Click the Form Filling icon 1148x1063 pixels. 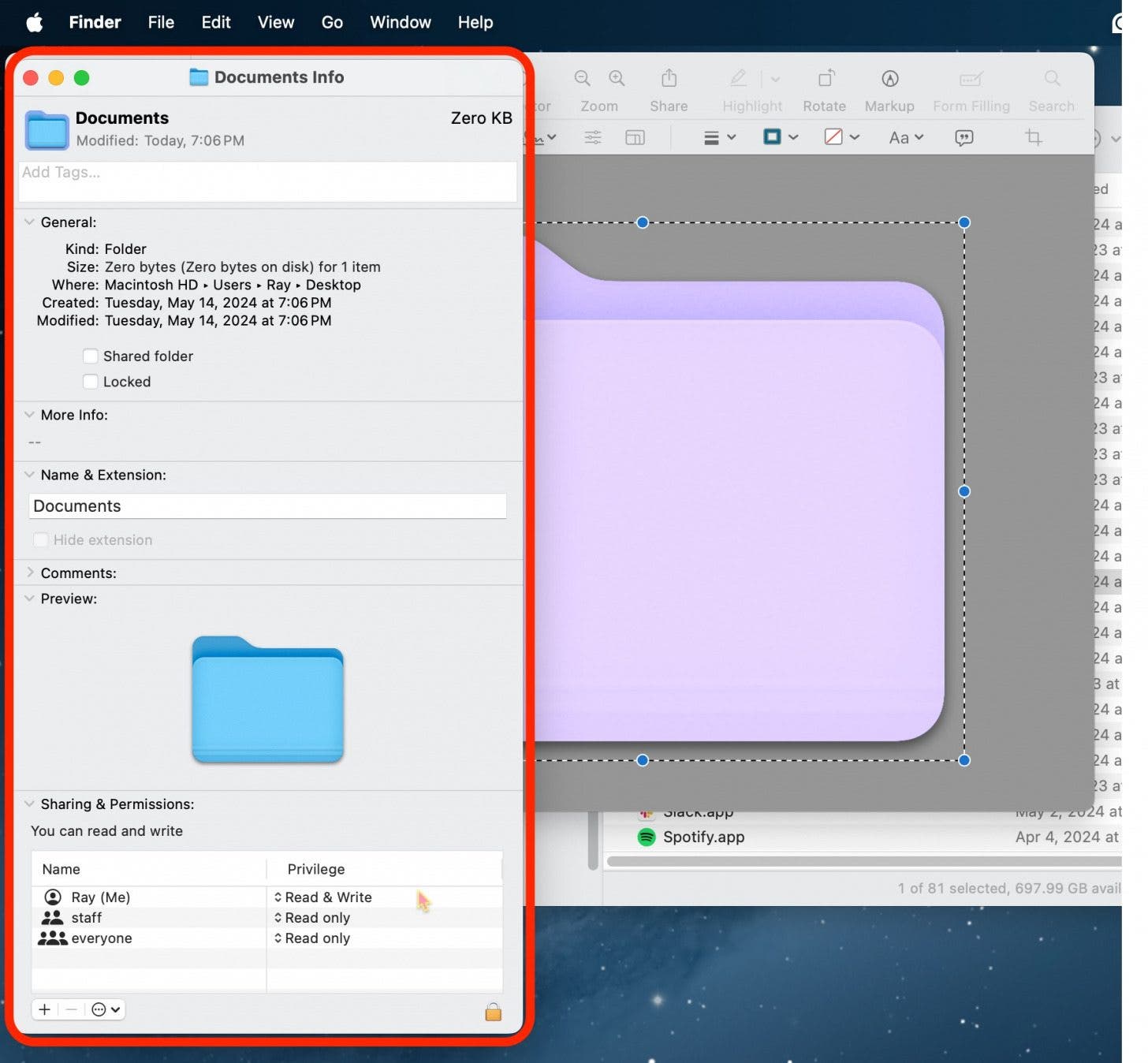971,79
